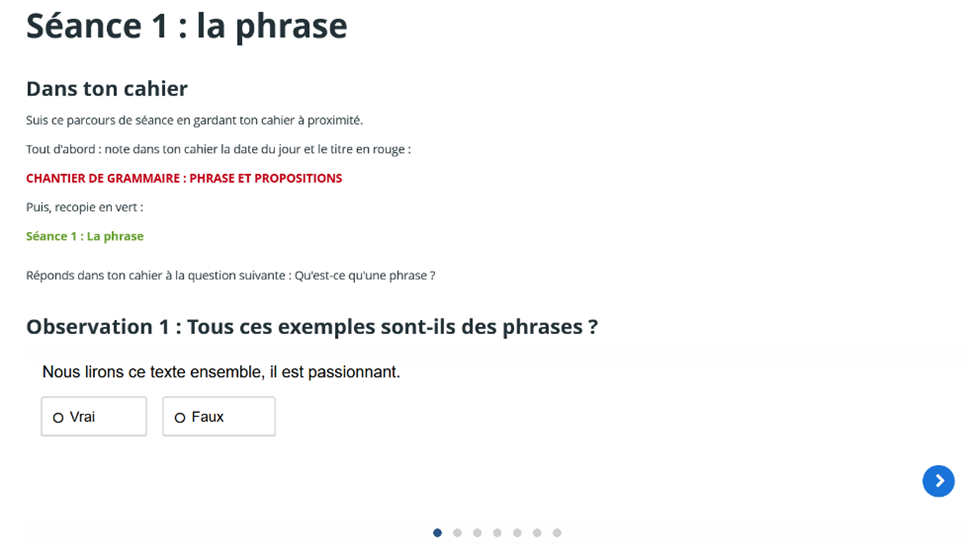The height and width of the screenshot is (560, 965).
Task: Open the third pagination dot slide
Action: [x=477, y=533]
